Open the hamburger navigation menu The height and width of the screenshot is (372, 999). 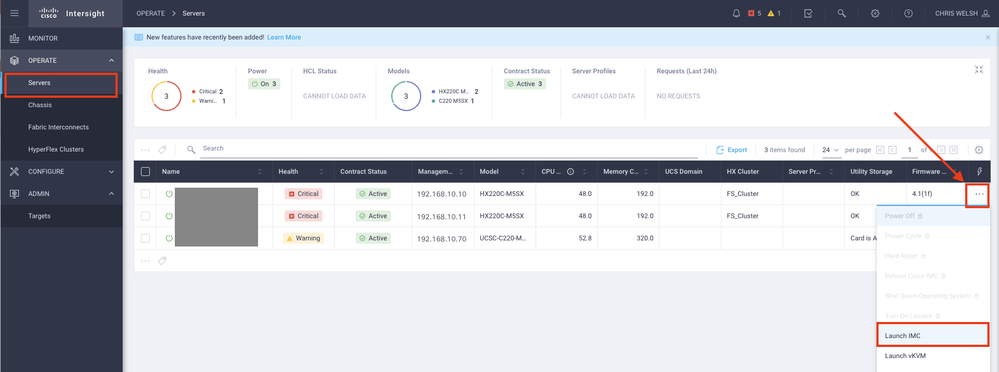click(15, 13)
